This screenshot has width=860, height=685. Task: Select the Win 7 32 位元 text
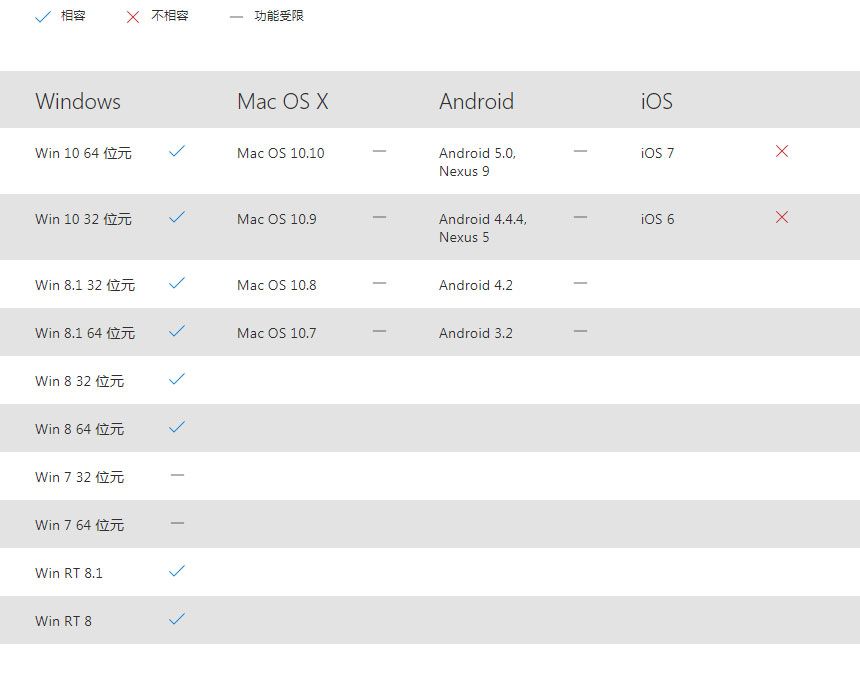coord(80,477)
